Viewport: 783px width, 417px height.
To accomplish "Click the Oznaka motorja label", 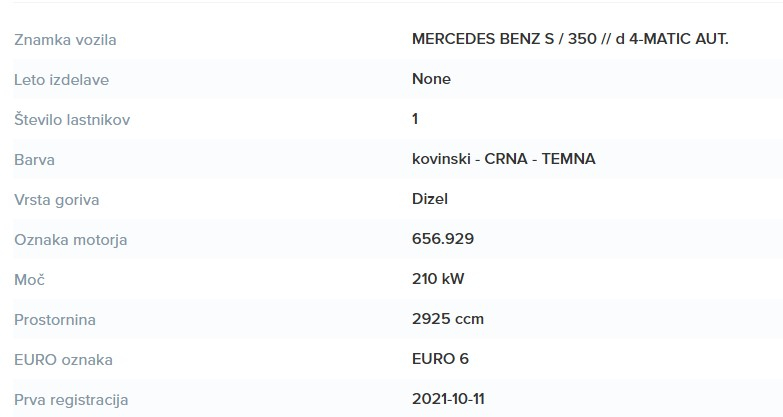I will coord(70,240).
